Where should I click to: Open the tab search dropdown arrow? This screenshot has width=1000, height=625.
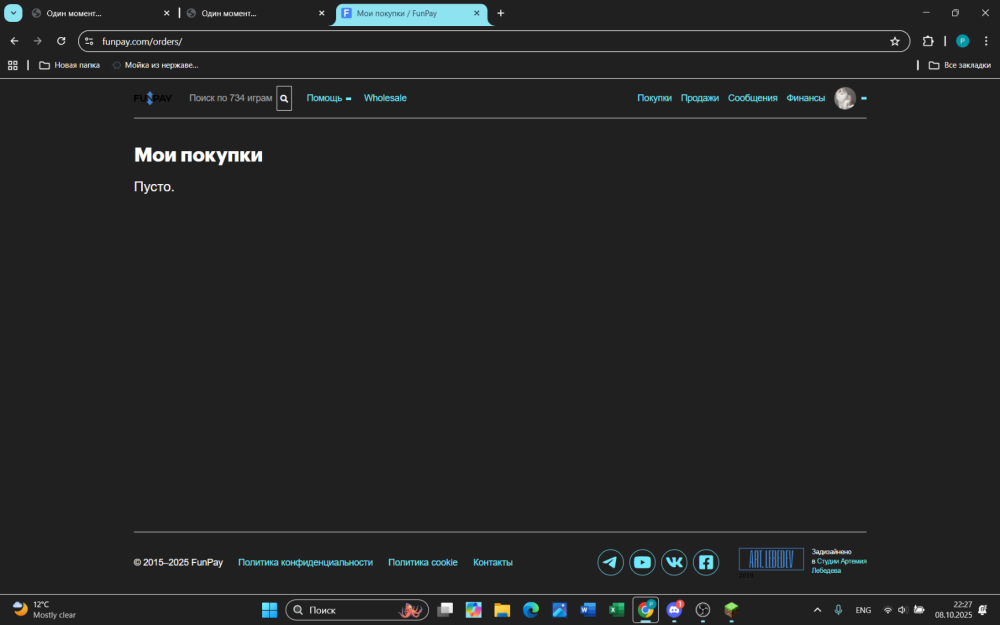13,13
